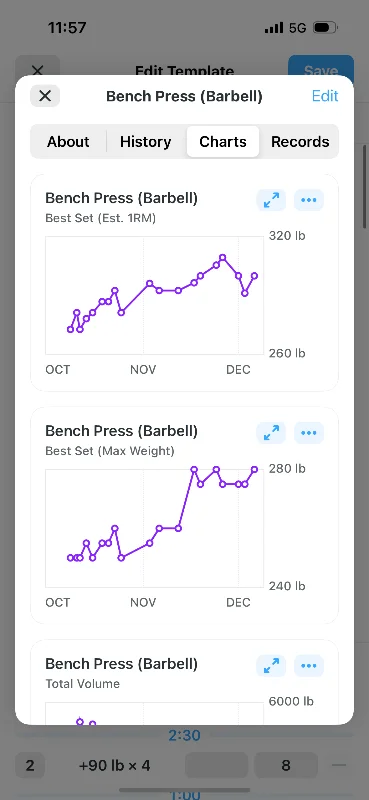Viewport: 369px width, 800px height.
Task: Expand the Max Weight chart fullscreen
Action: point(271,433)
